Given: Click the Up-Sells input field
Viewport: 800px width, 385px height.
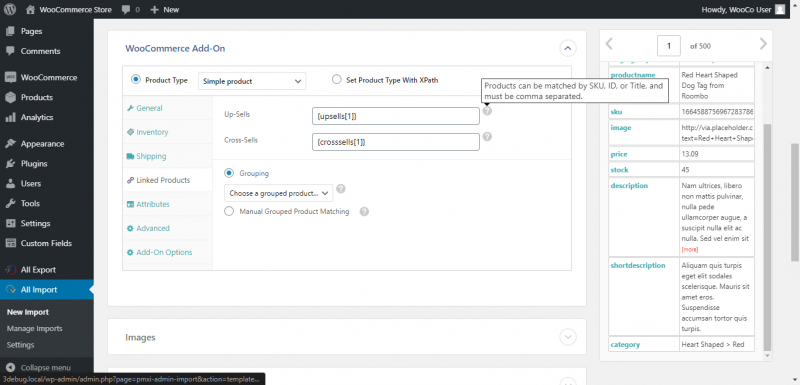Looking at the screenshot, I should click(395, 116).
